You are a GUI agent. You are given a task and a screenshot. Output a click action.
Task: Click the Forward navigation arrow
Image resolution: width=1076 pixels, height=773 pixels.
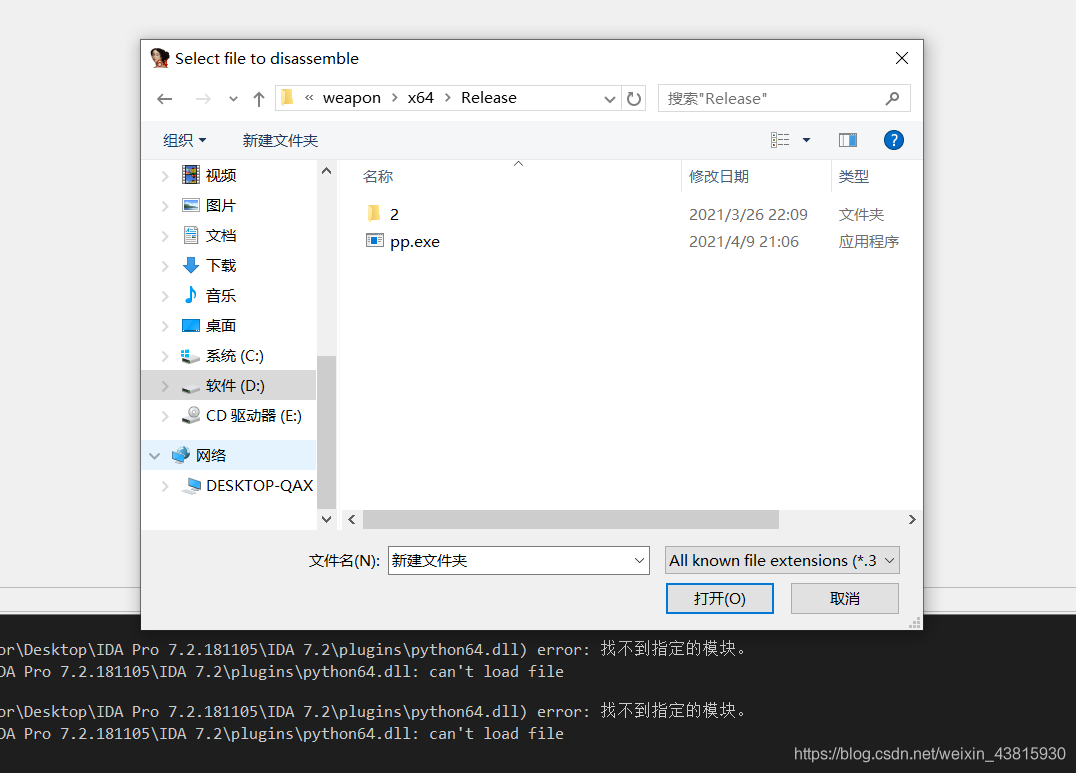coord(203,99)
